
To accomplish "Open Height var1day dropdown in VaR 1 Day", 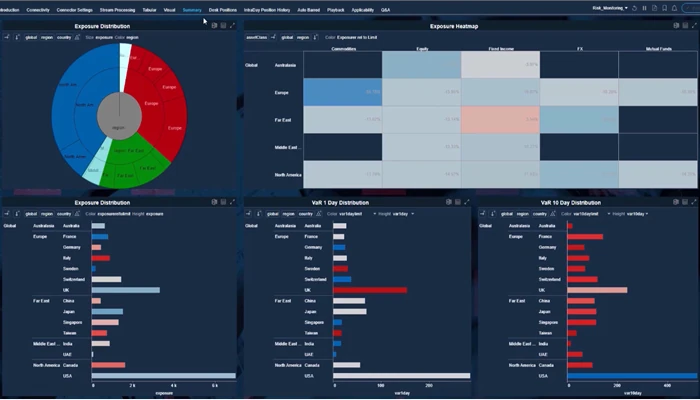I will pyautogui.click(x=403, y=214).
